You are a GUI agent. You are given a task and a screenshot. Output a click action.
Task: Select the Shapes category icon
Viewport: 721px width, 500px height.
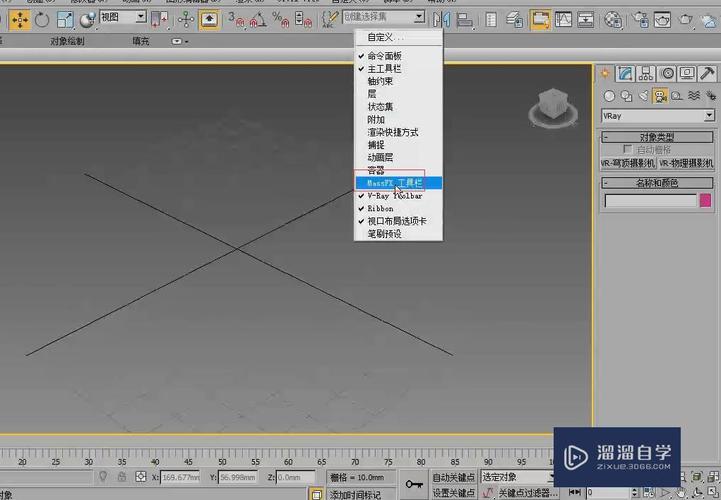point(626,96)
